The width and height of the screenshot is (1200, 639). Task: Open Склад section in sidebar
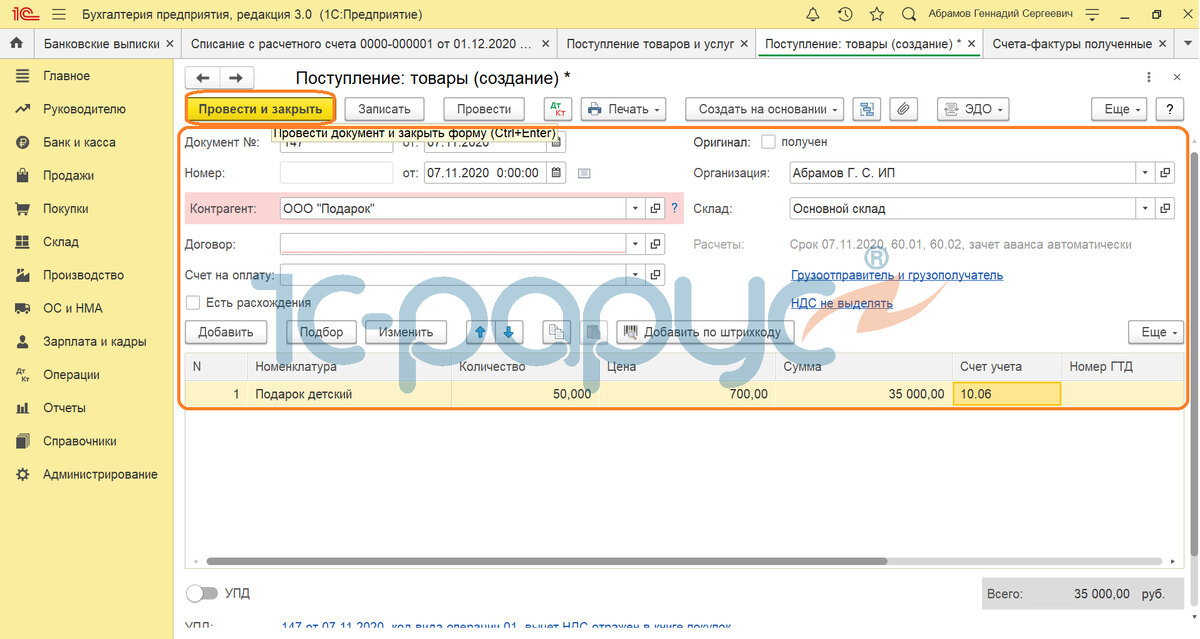point(61,242)
